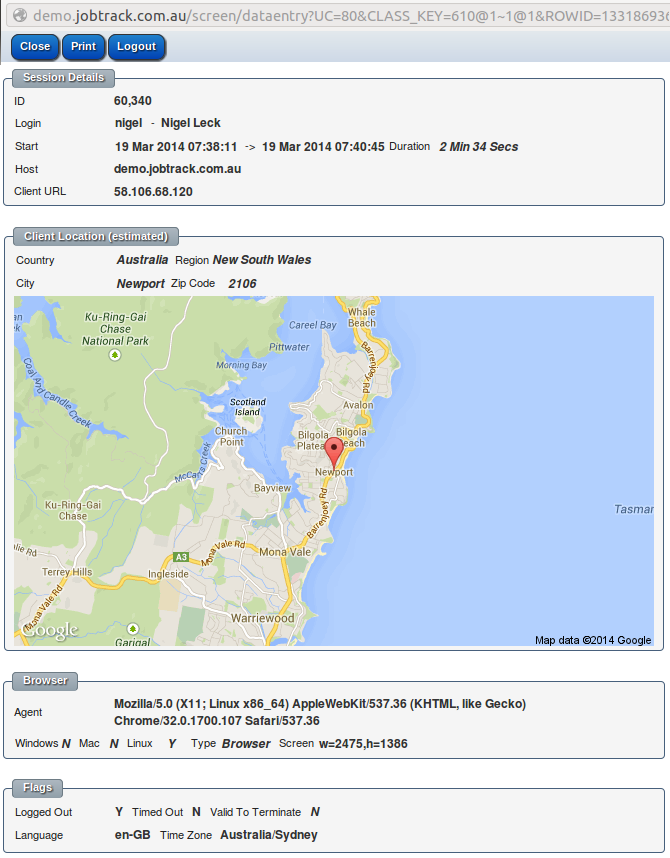The image size is (670, 858).
Task: Click the Session Details section header
Action: [x=64, y=77]
